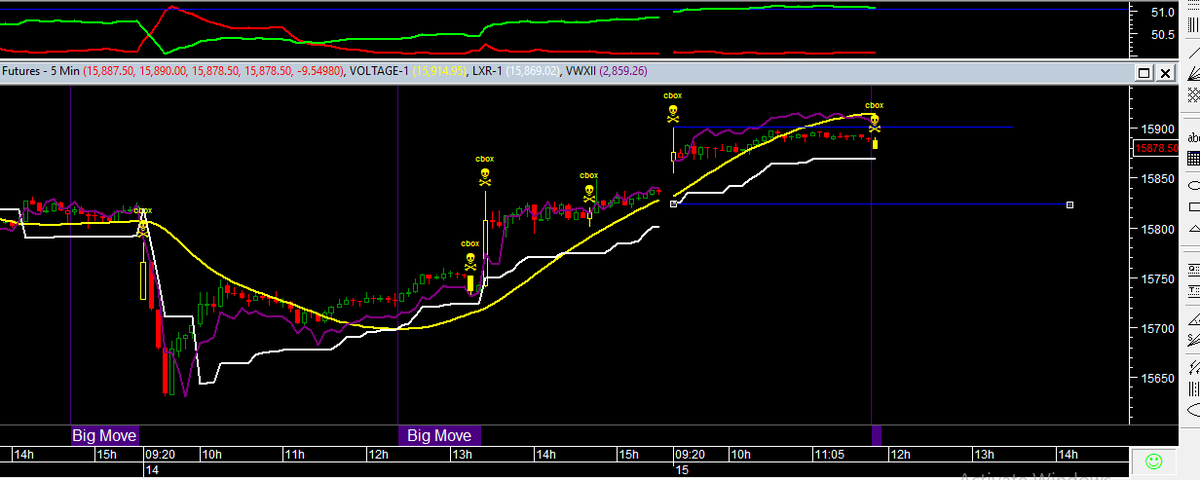
Task: Click the date 15 label on time axis
Action: [x=682, y=469]
